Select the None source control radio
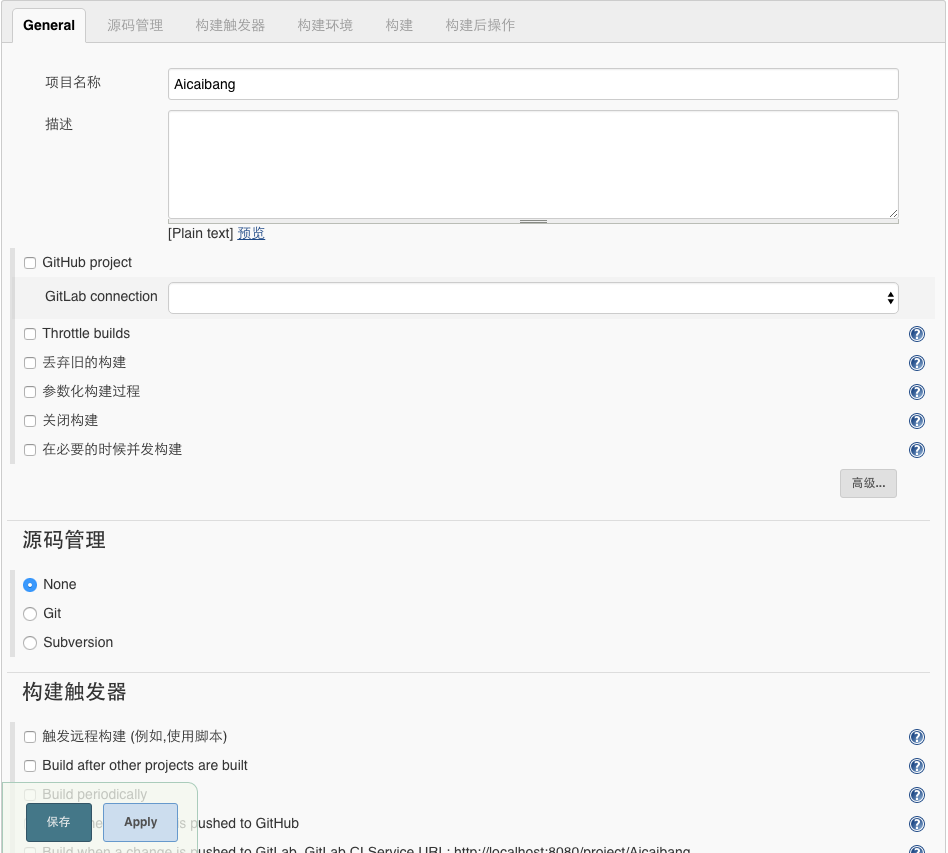 30,585
